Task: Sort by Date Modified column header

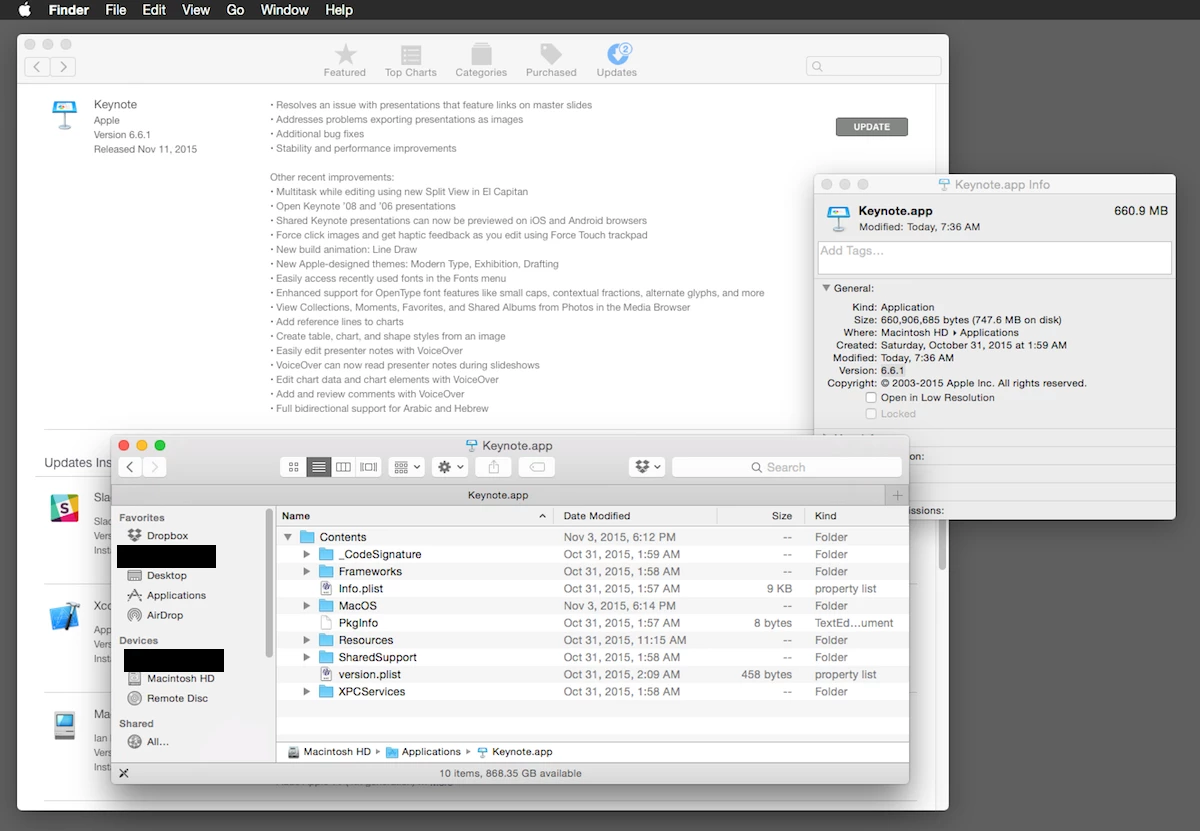Action: (x=635, y=516)
